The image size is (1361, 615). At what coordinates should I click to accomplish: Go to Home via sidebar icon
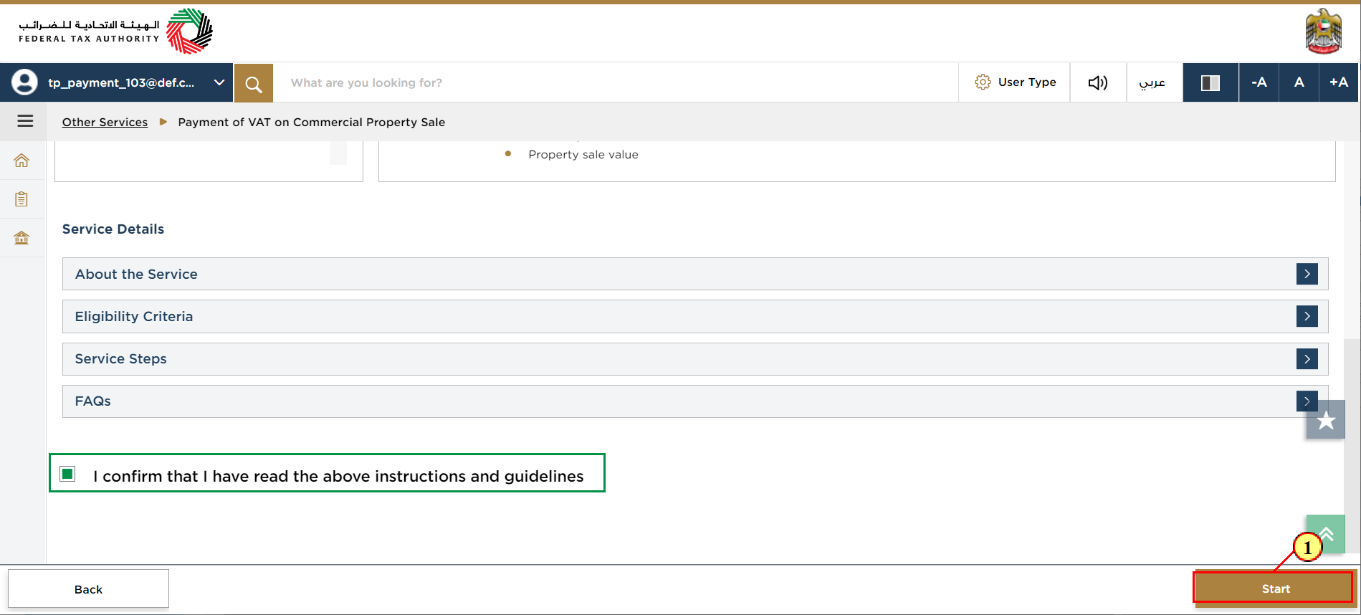[x=21, y=160]
